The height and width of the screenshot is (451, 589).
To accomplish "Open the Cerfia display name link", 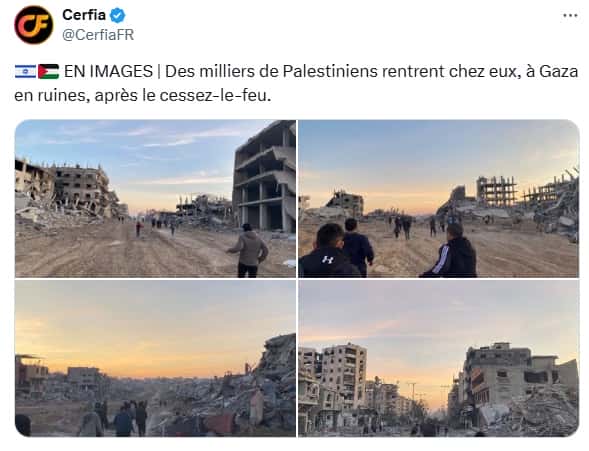I will point(84,15).
